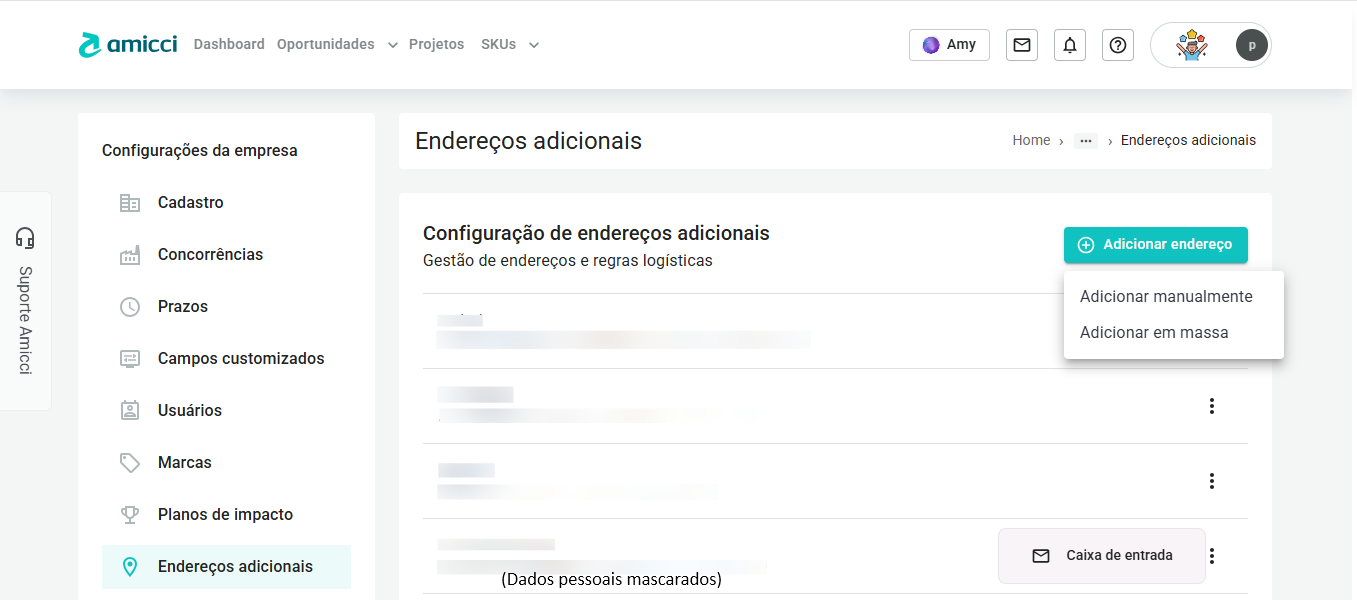Open the user profile avatar
The width and height of the screenshot is (1357, 600).
[x=1251, y=45]
